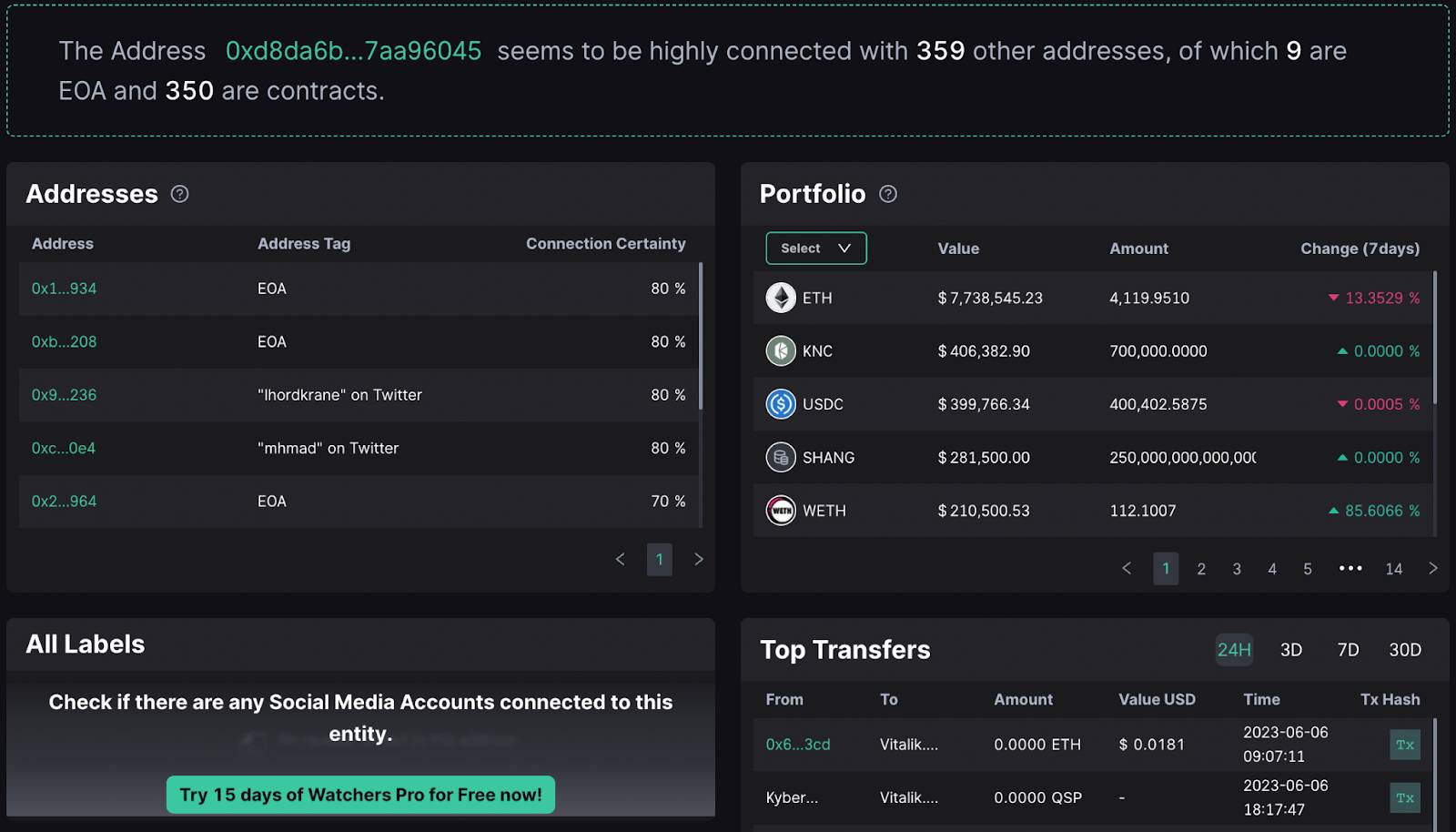Jump to Portfolio page 14
1456x832 pixels.
click(x=1394, y=569)
